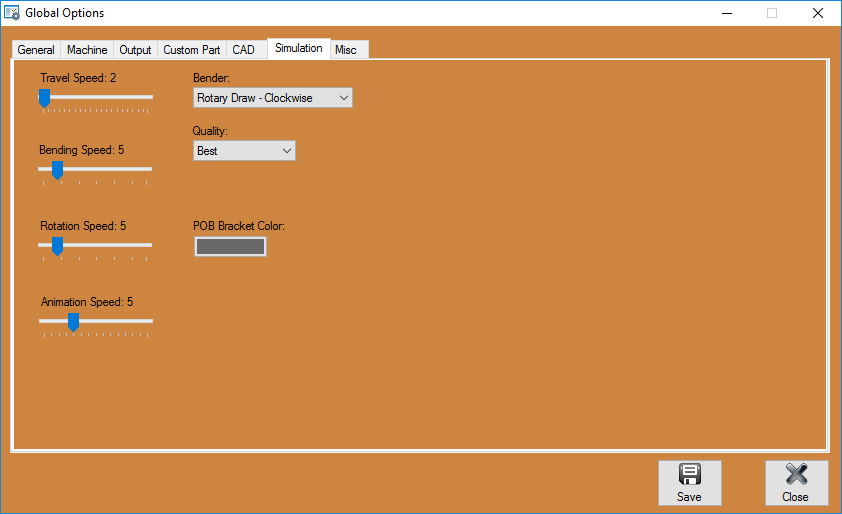Select the Output tab

pyautogui.click(x=135, y=50)
